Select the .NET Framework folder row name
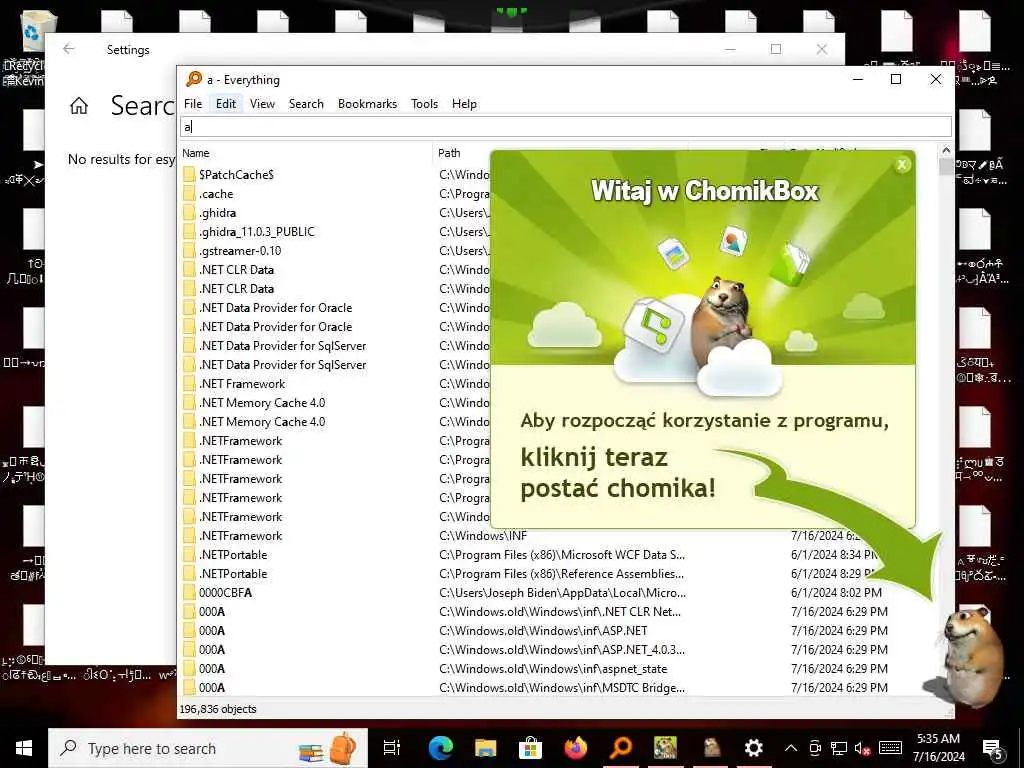Screen dimensions: 1024x768 pyautogui.click(x=242, y=383)
